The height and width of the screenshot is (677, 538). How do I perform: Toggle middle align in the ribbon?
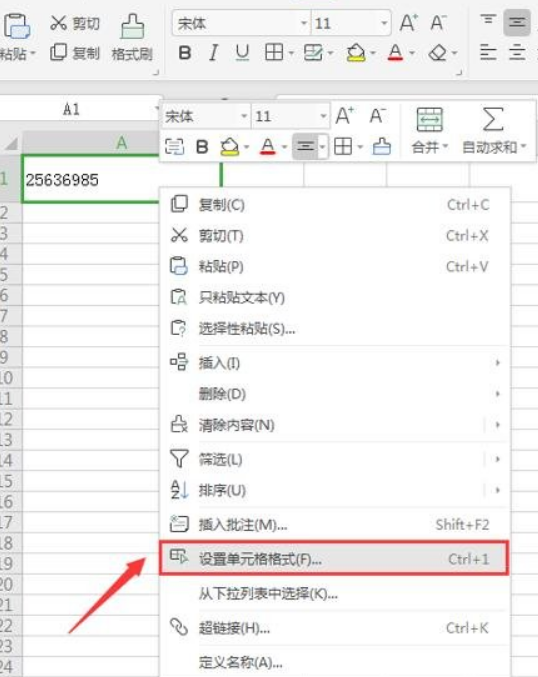(x=517, y=22)
